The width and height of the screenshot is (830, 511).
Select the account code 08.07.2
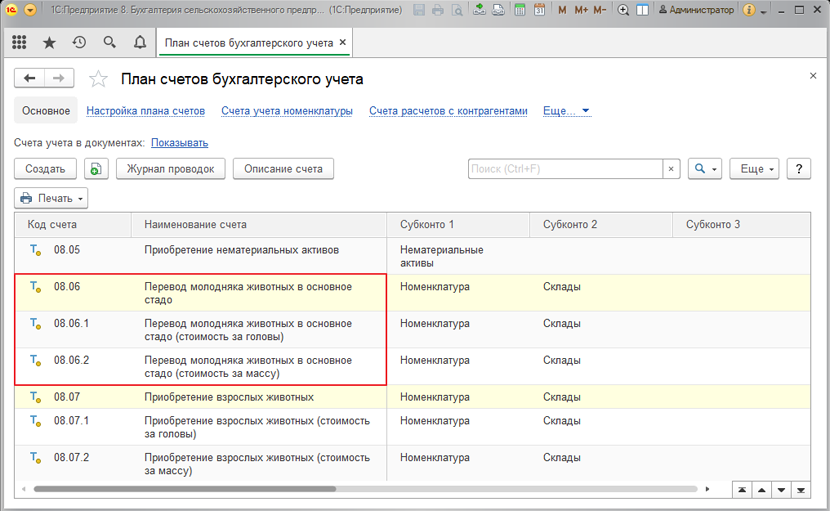(71, 457)
